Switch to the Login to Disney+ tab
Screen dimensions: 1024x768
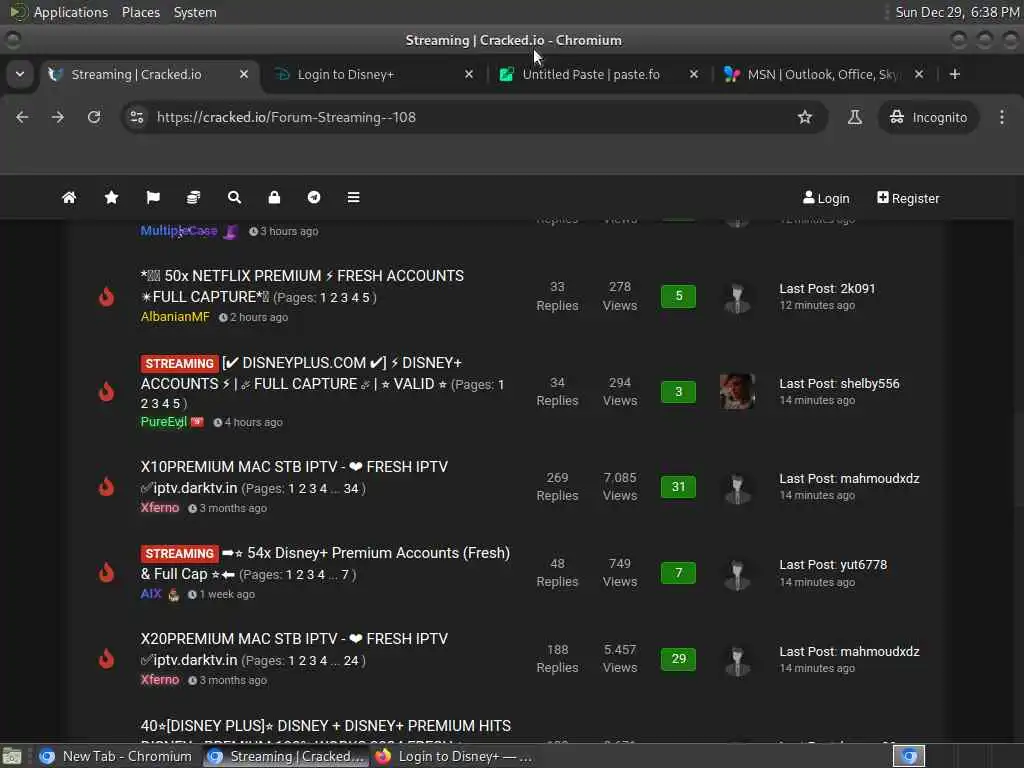pyautogui.click(x=374, y=74)
